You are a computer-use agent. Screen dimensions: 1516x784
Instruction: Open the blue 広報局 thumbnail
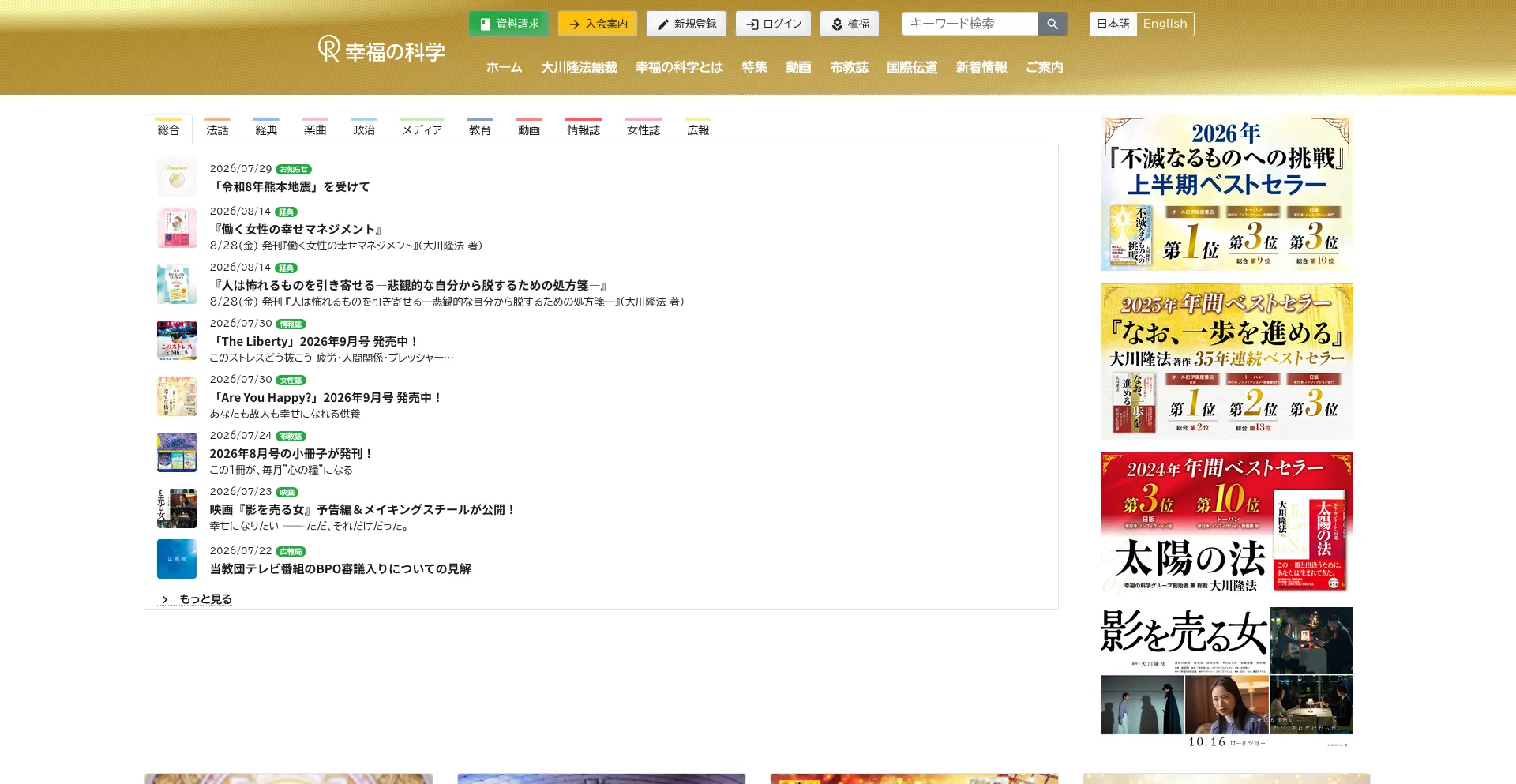[x=177, y=559]
